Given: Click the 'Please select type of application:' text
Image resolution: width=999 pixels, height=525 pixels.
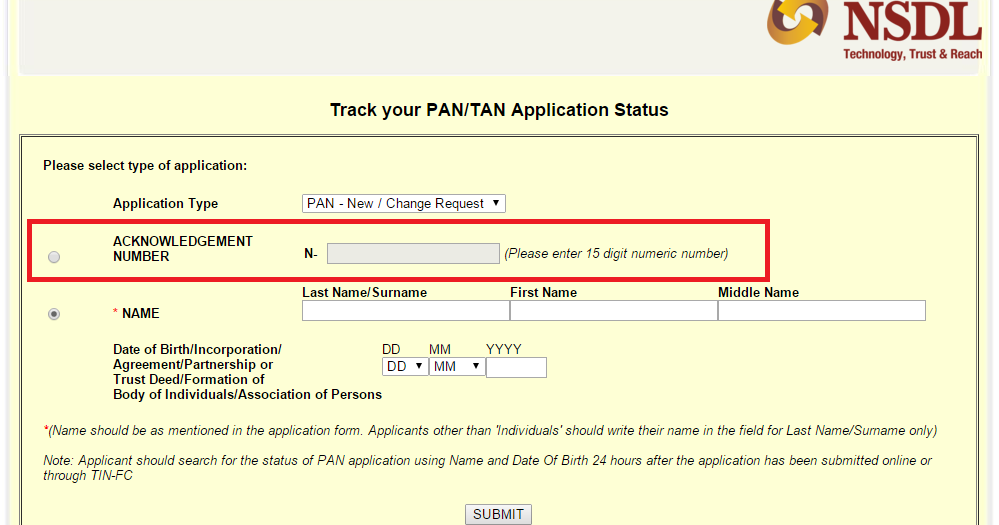Looking at the screenshot, I should [145, 166].
